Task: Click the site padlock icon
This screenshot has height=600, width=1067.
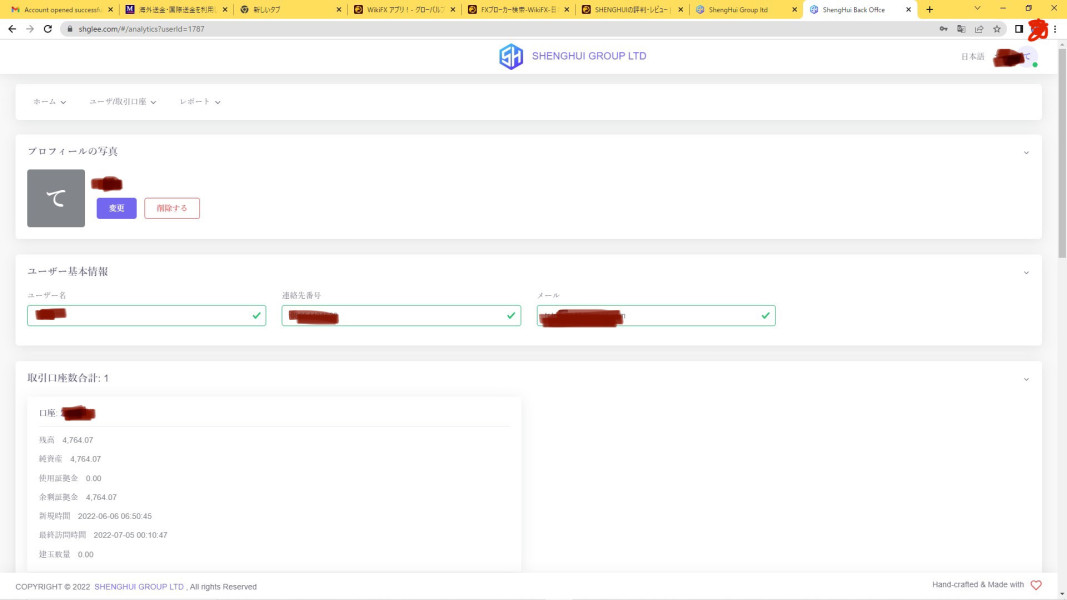Action: pyautogui.click(x=69, y=29)
